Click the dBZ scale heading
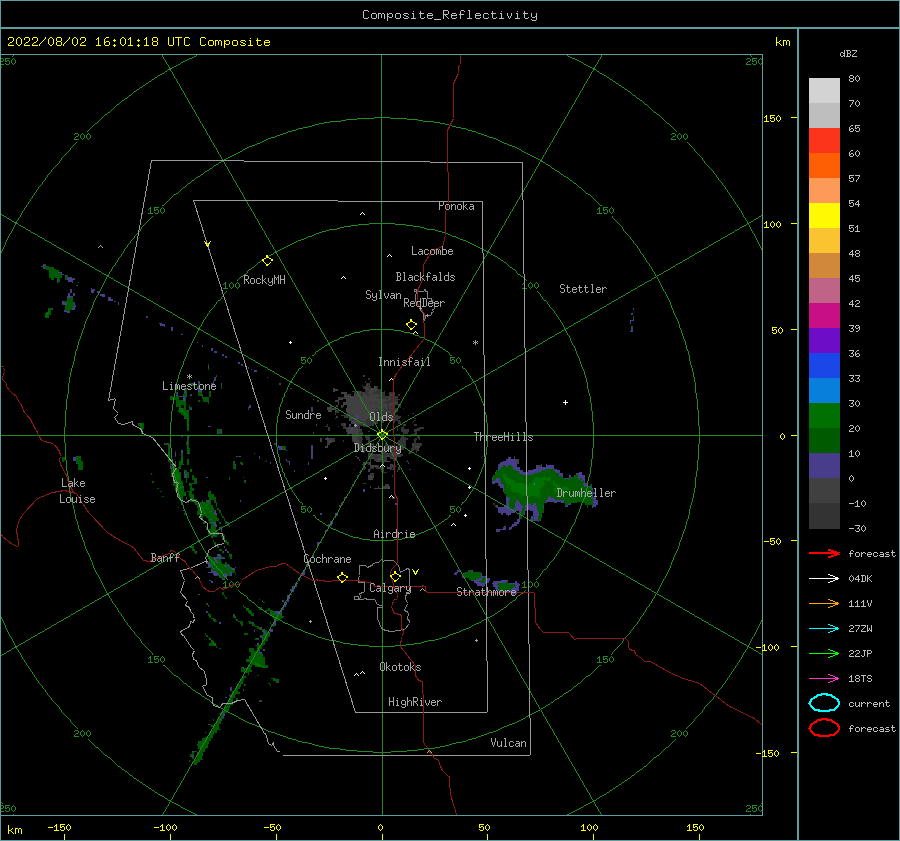This screenshot has width=900, height=841. click(x=848, y=53)
